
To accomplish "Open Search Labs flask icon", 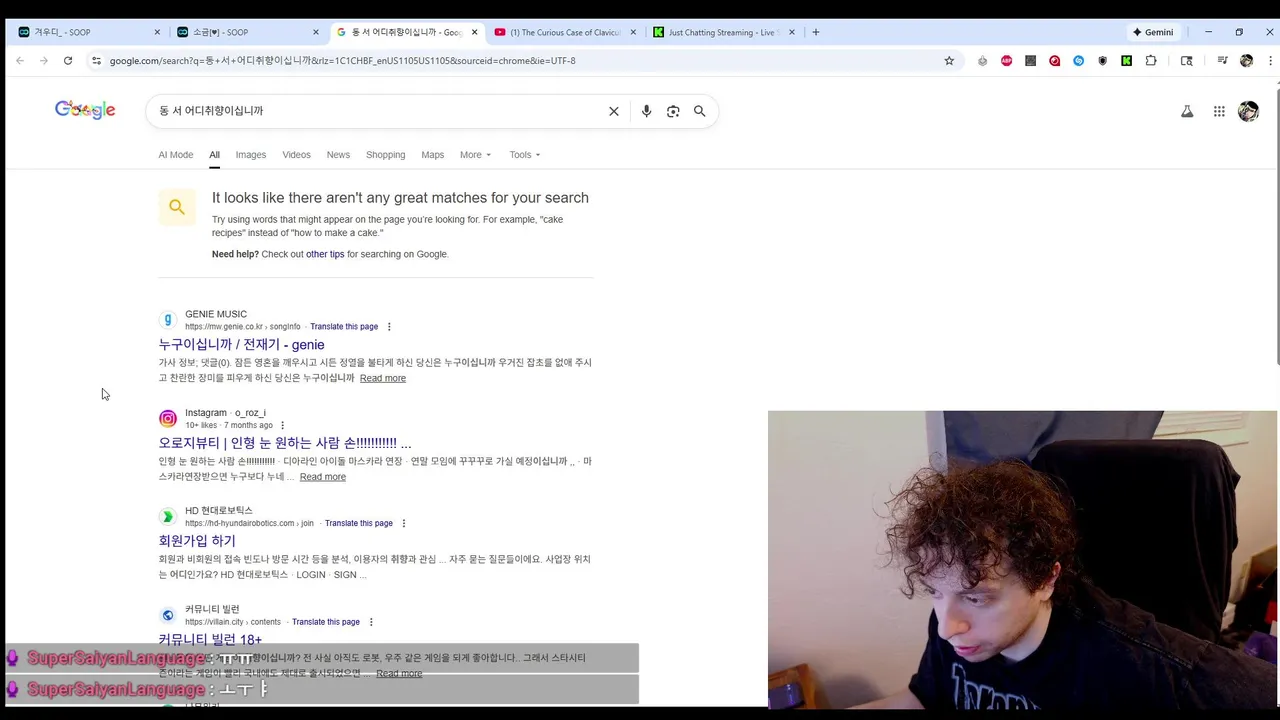I will 1187,111.
